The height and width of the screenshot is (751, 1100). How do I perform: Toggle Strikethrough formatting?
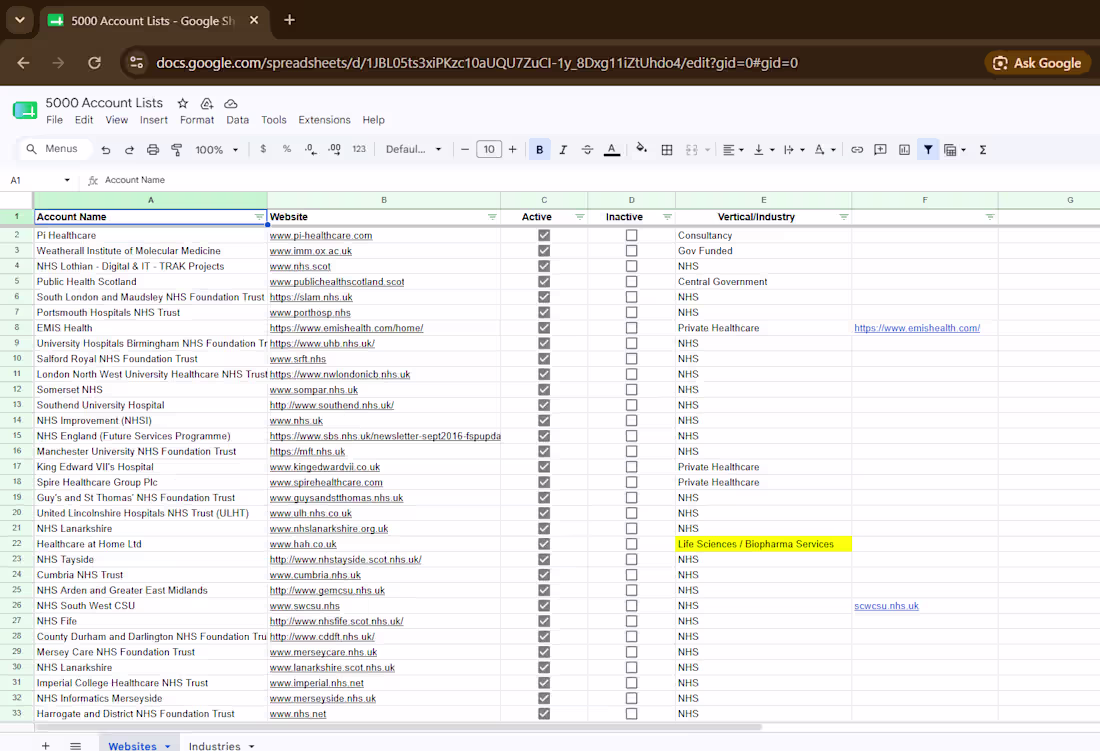(587, 149)
